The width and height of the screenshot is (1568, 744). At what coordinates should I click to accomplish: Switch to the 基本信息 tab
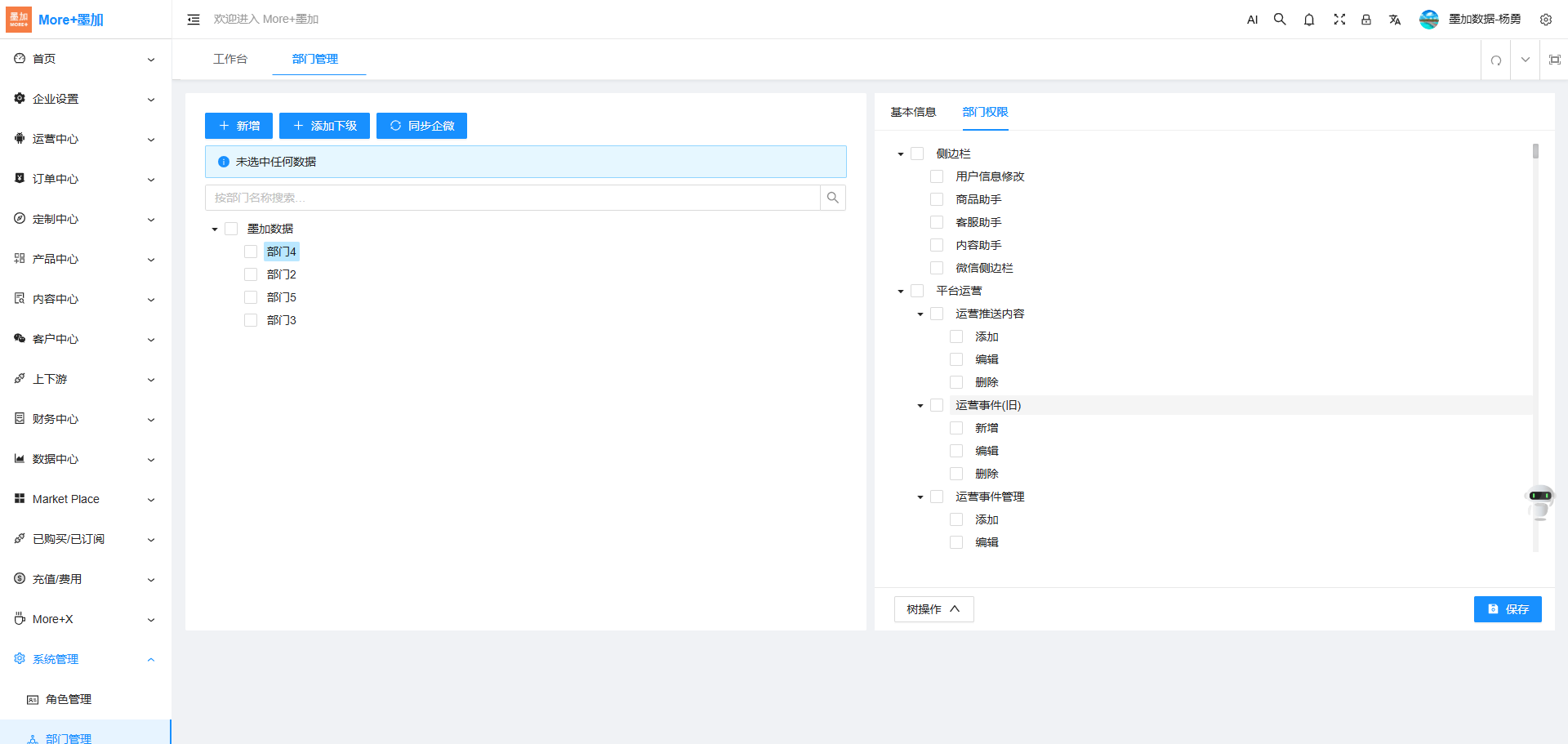tap(913, 112)
